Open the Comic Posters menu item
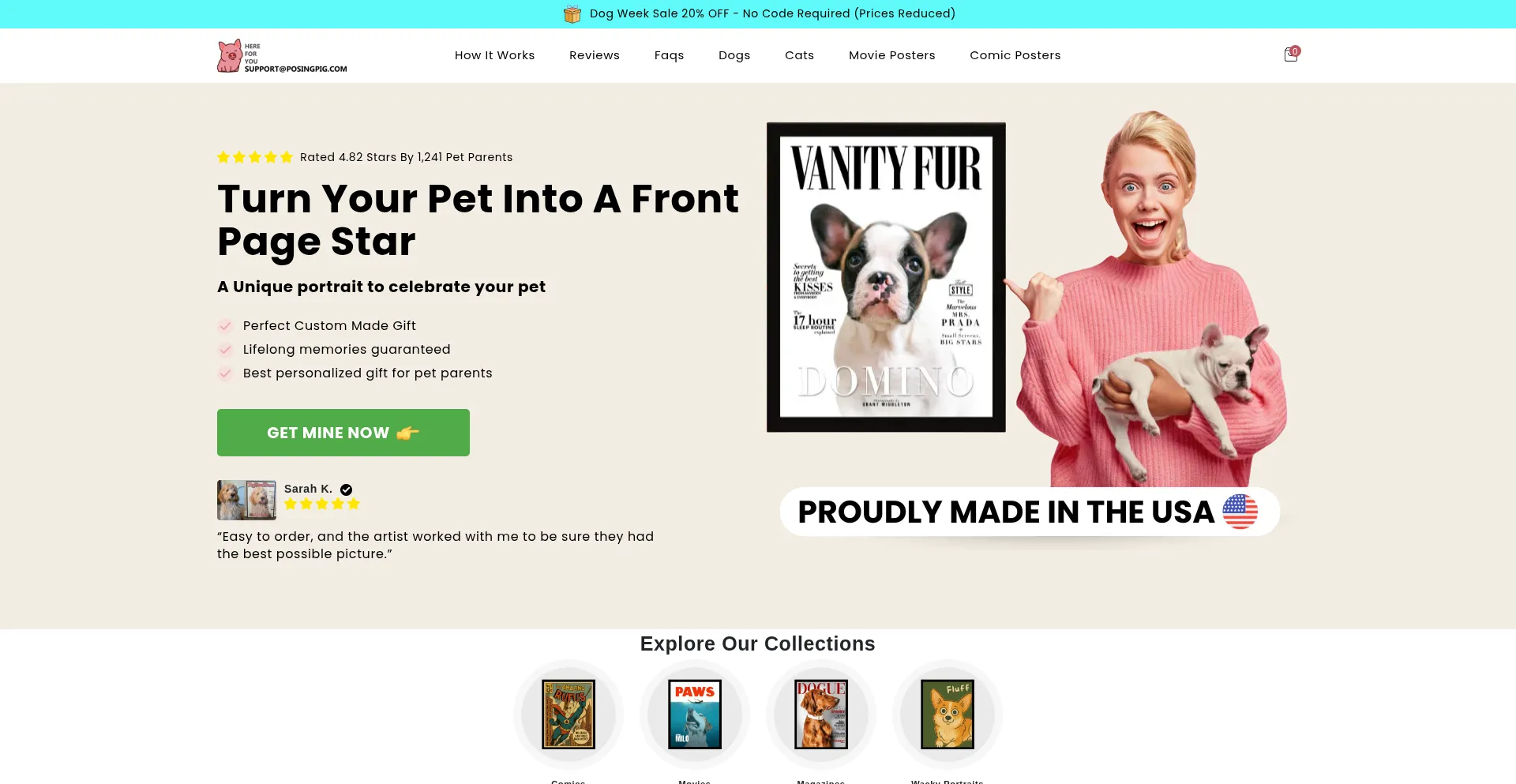The image size is (1516, 784). coord(1015,55)
